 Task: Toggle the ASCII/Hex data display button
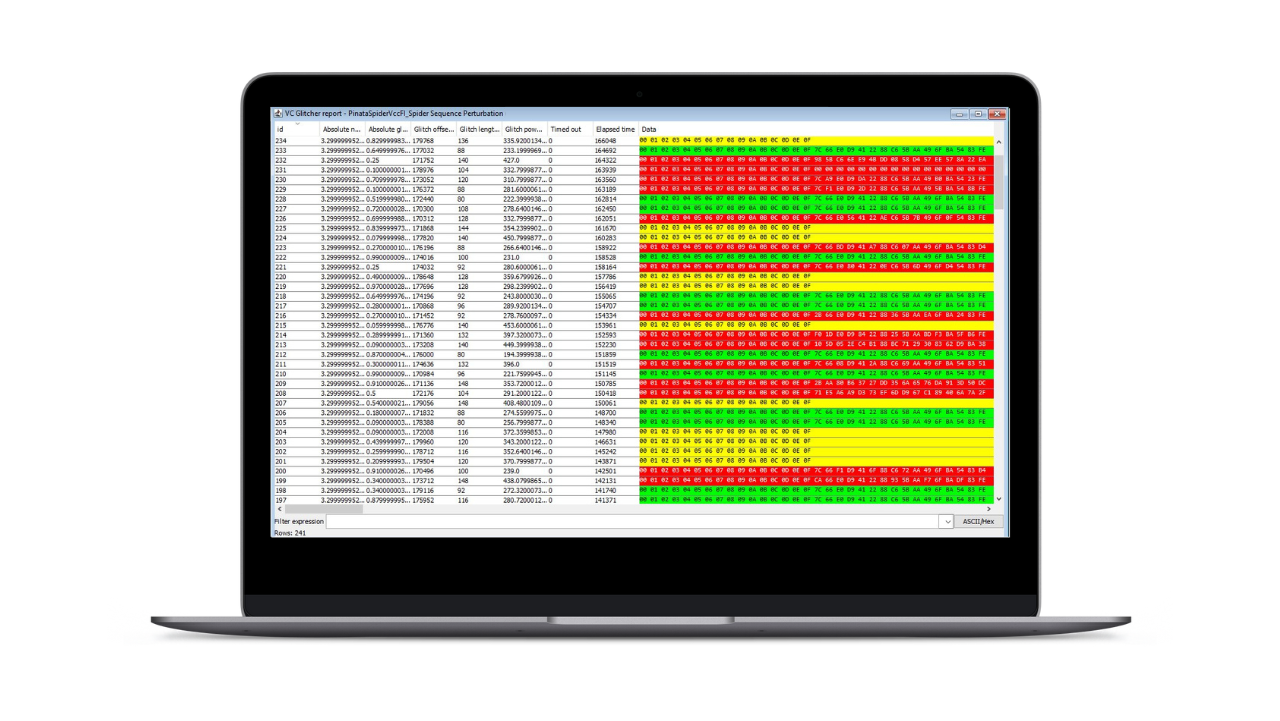click(979, 521)
